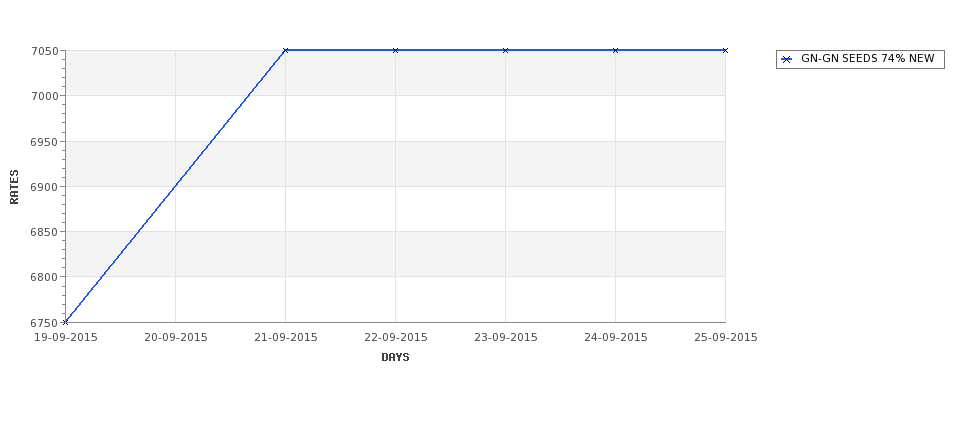Click the RATES y-axis title

14,187
